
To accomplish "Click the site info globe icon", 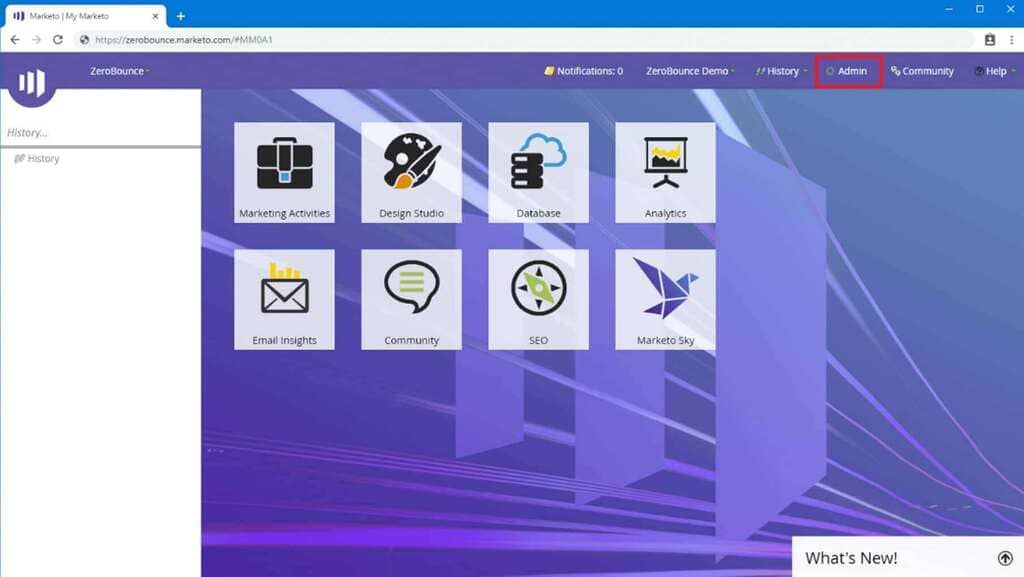I will coord(84,40).
